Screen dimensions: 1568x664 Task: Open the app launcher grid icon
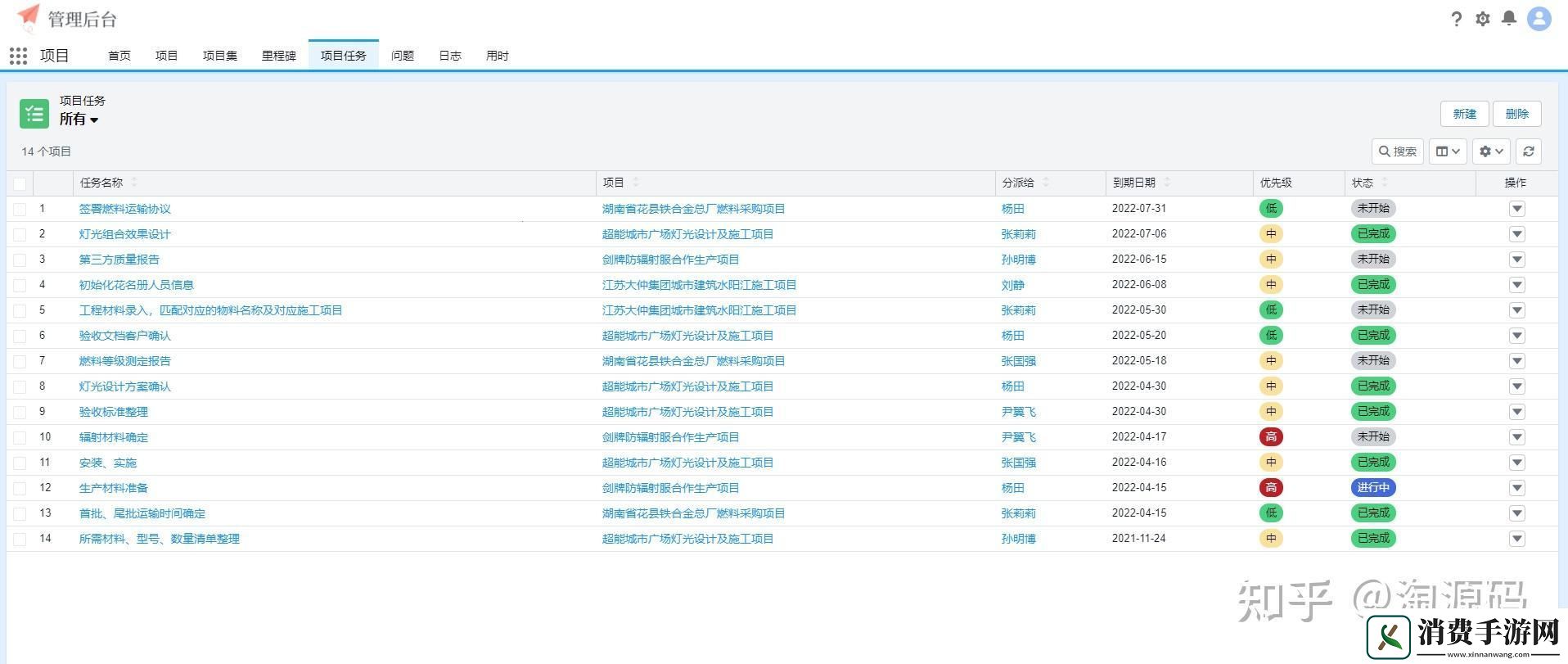18,56
